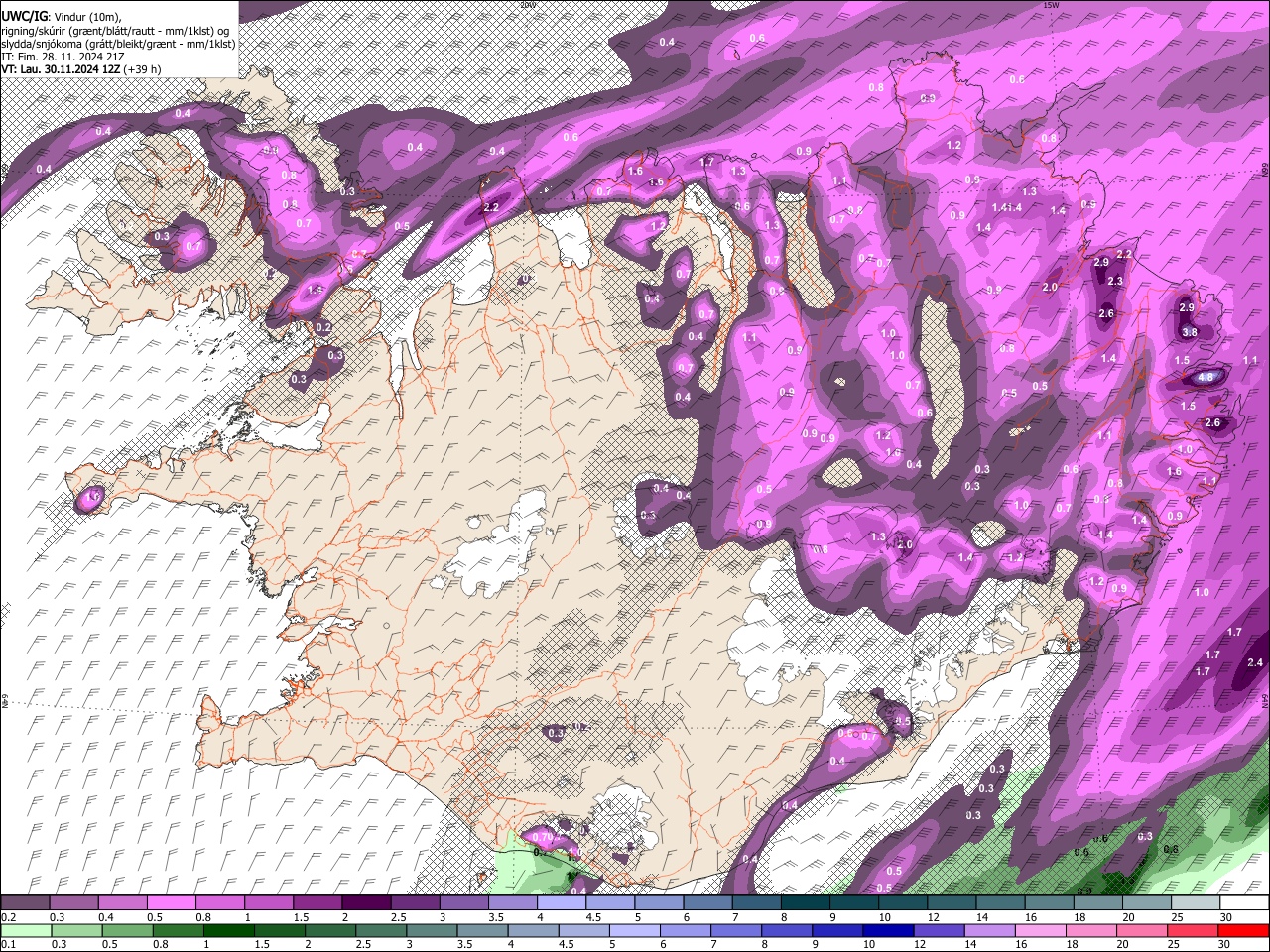Viewport: 1270px width, 952px height.
Task: Pick rain scale swatch between 1 and 1.5
Action: coord(229,931)
